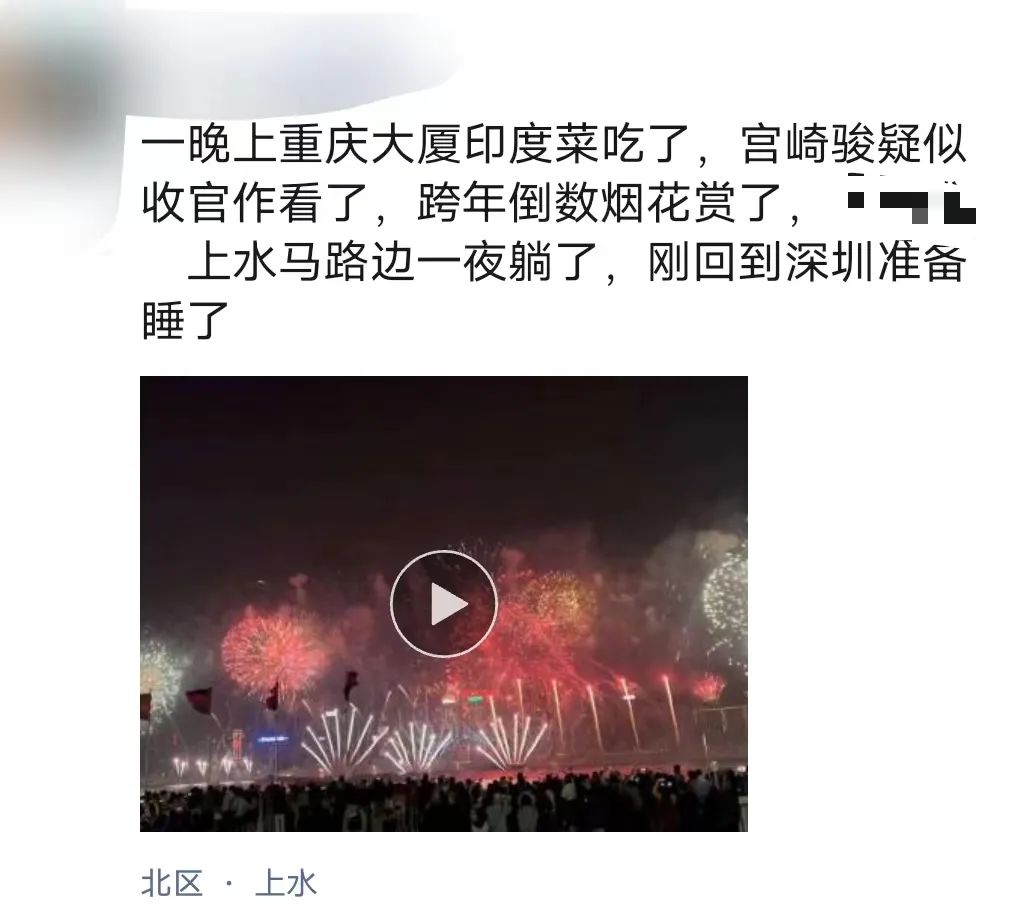Click the final word 睡了 of the post
The width and height of the screenshot is (1036, 924).
[x=185, y=321]
